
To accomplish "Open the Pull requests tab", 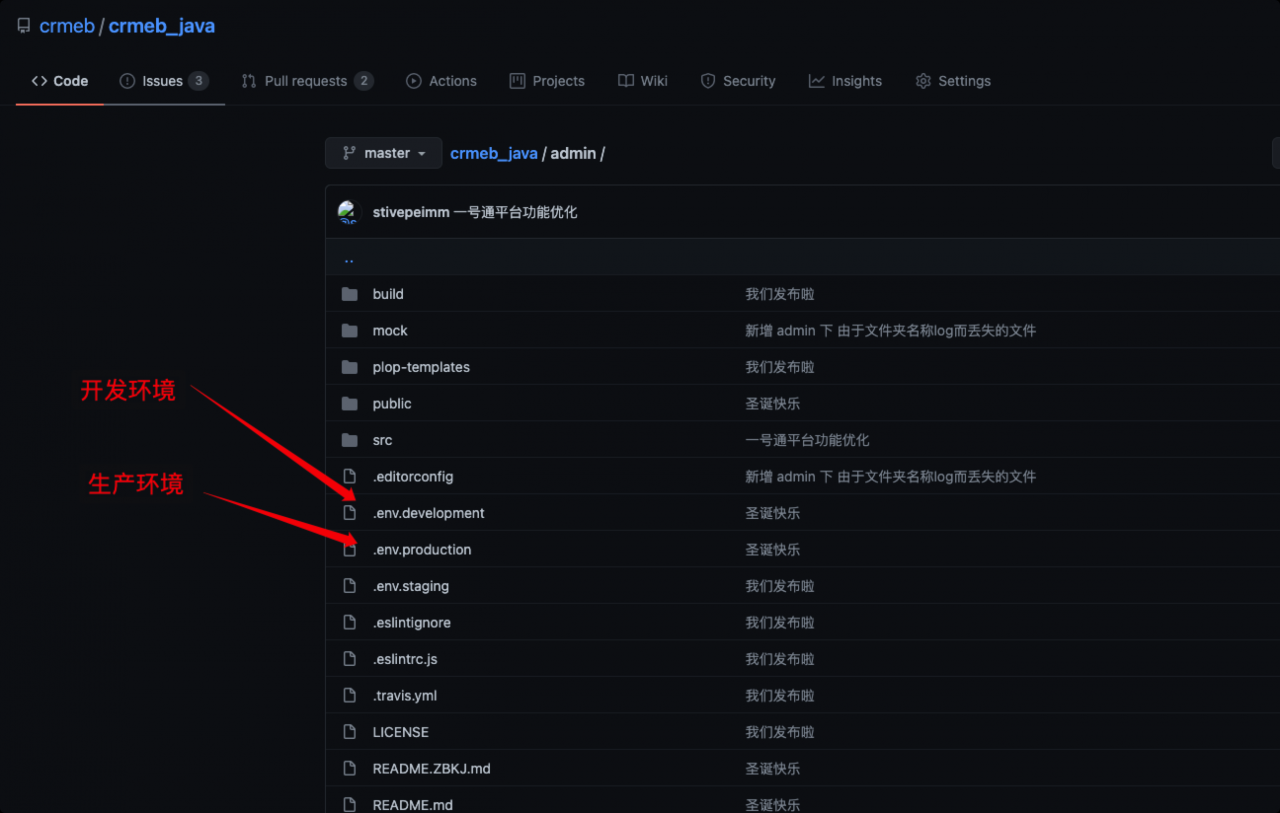I will pos(307,81).
